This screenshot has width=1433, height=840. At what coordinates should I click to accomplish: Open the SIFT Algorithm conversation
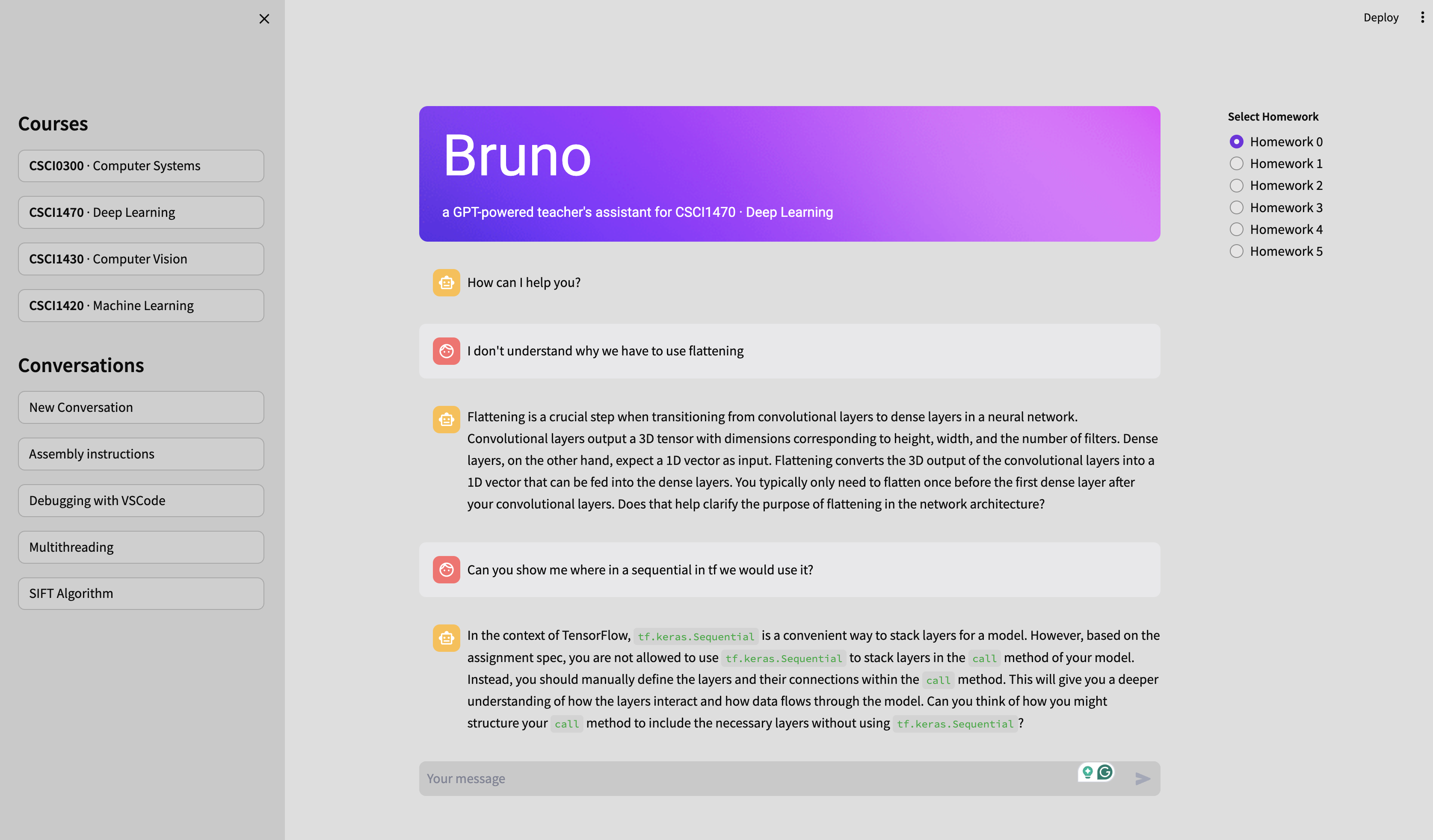pyautogui.click(x=140, y=593)
